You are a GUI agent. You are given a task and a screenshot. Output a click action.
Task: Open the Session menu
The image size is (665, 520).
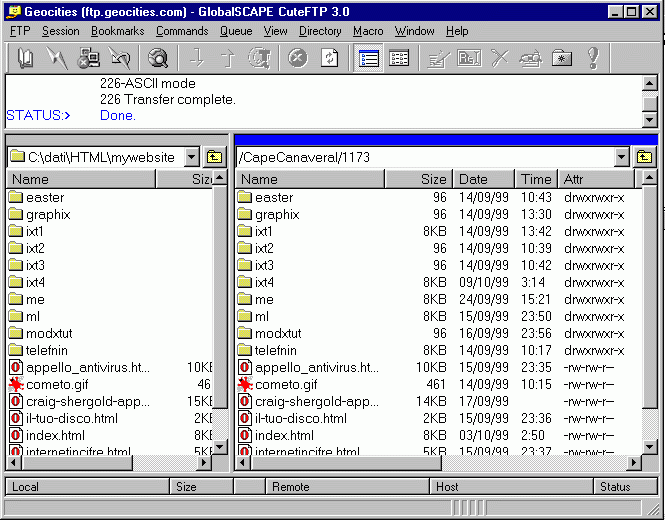pyautogui.click(x=61, y=31)
